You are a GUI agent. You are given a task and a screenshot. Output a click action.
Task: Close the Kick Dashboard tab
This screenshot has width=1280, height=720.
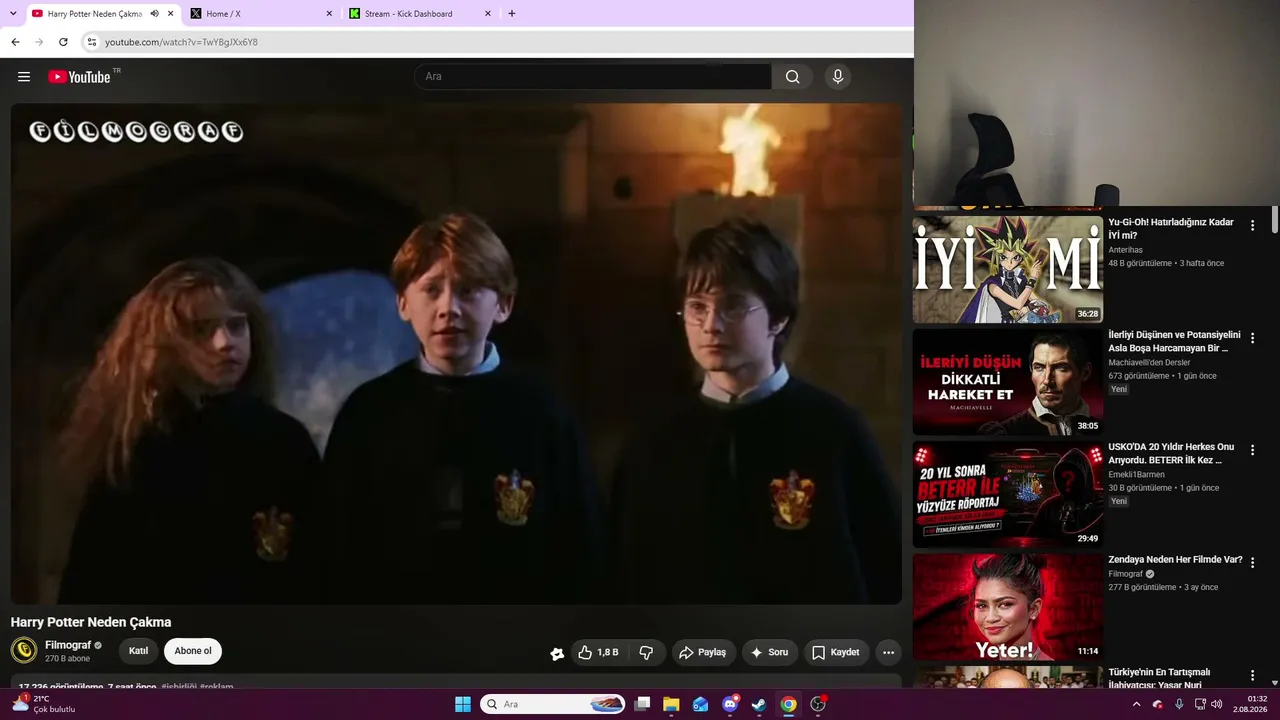point(488,14)
